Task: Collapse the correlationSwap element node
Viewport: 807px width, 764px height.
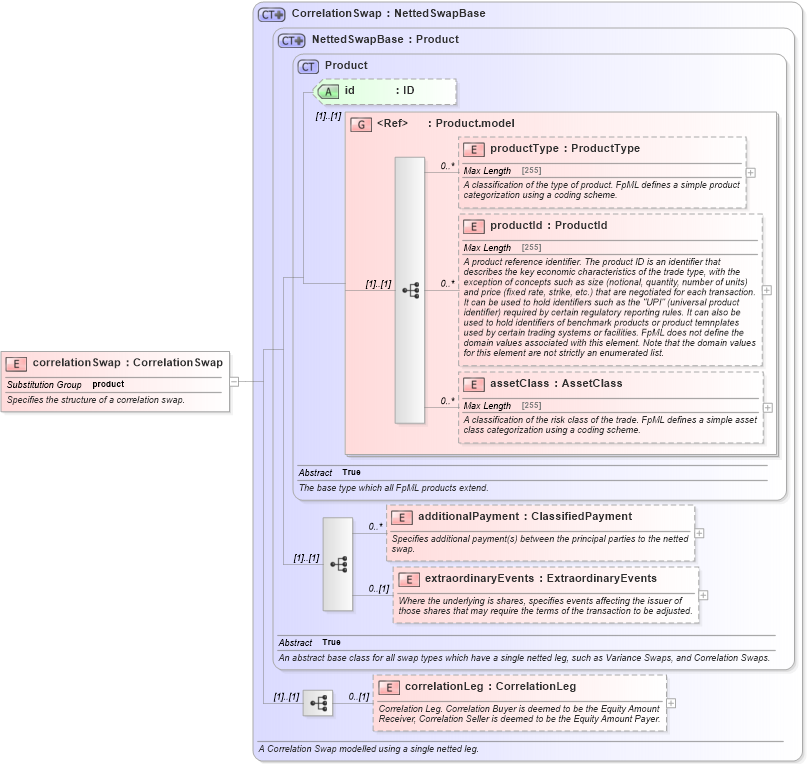Action: (x=234, y=381)
